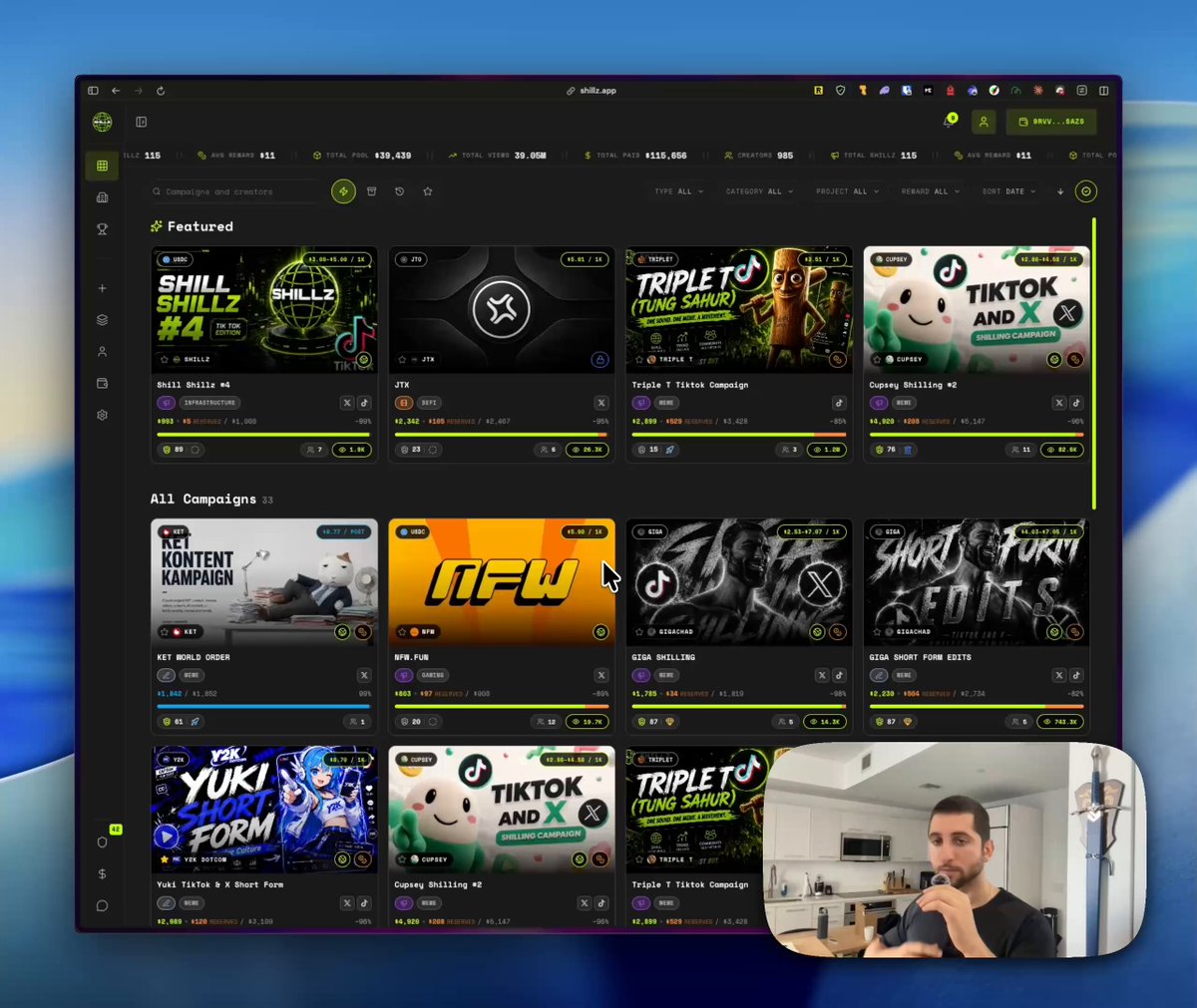Click the archive box filter icon
1197x1008 pixels.
pyautogui.click(x=371, y=191)
